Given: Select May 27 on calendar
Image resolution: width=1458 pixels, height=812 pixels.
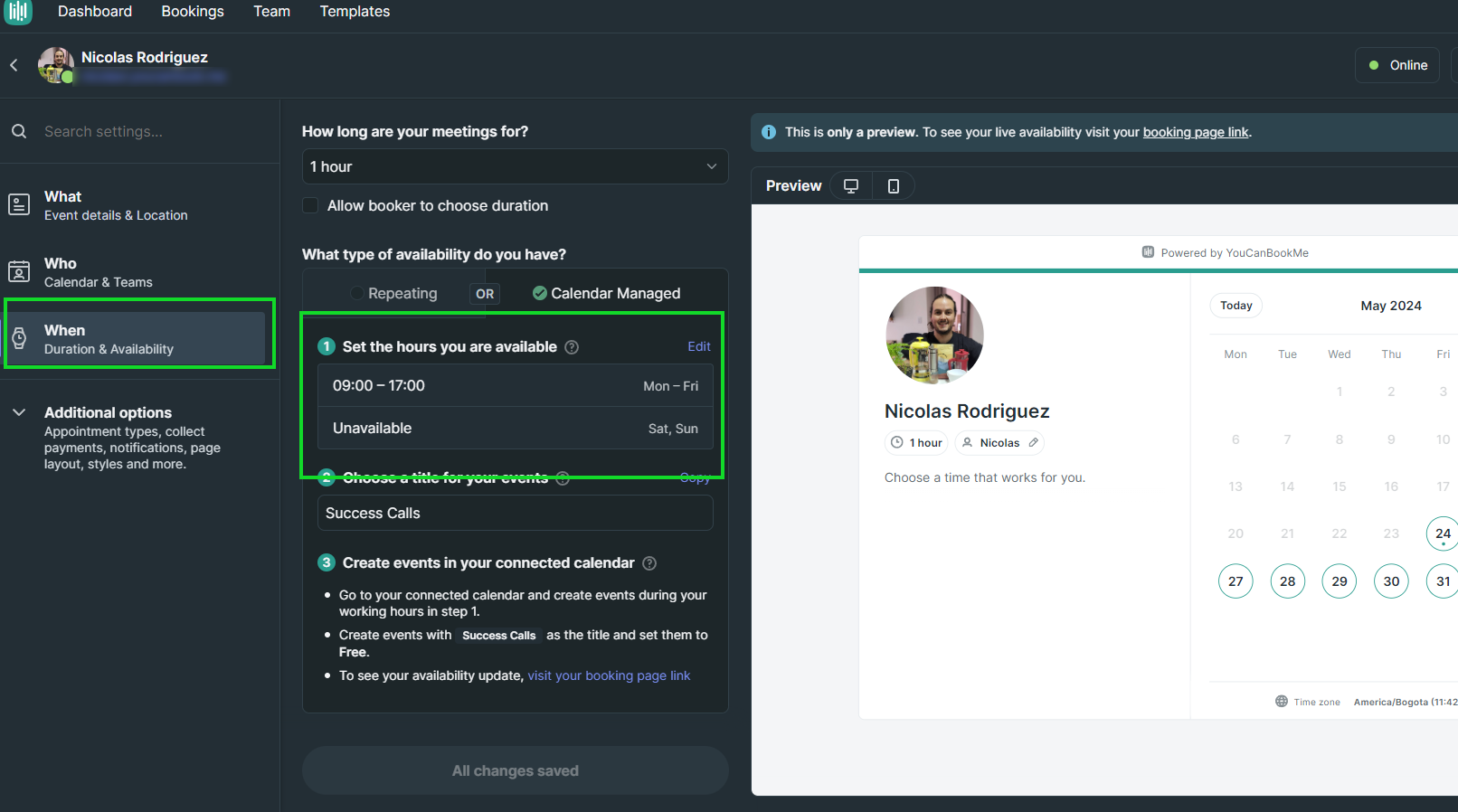Looking at the screenshot, I should [x=1236, y=581].
